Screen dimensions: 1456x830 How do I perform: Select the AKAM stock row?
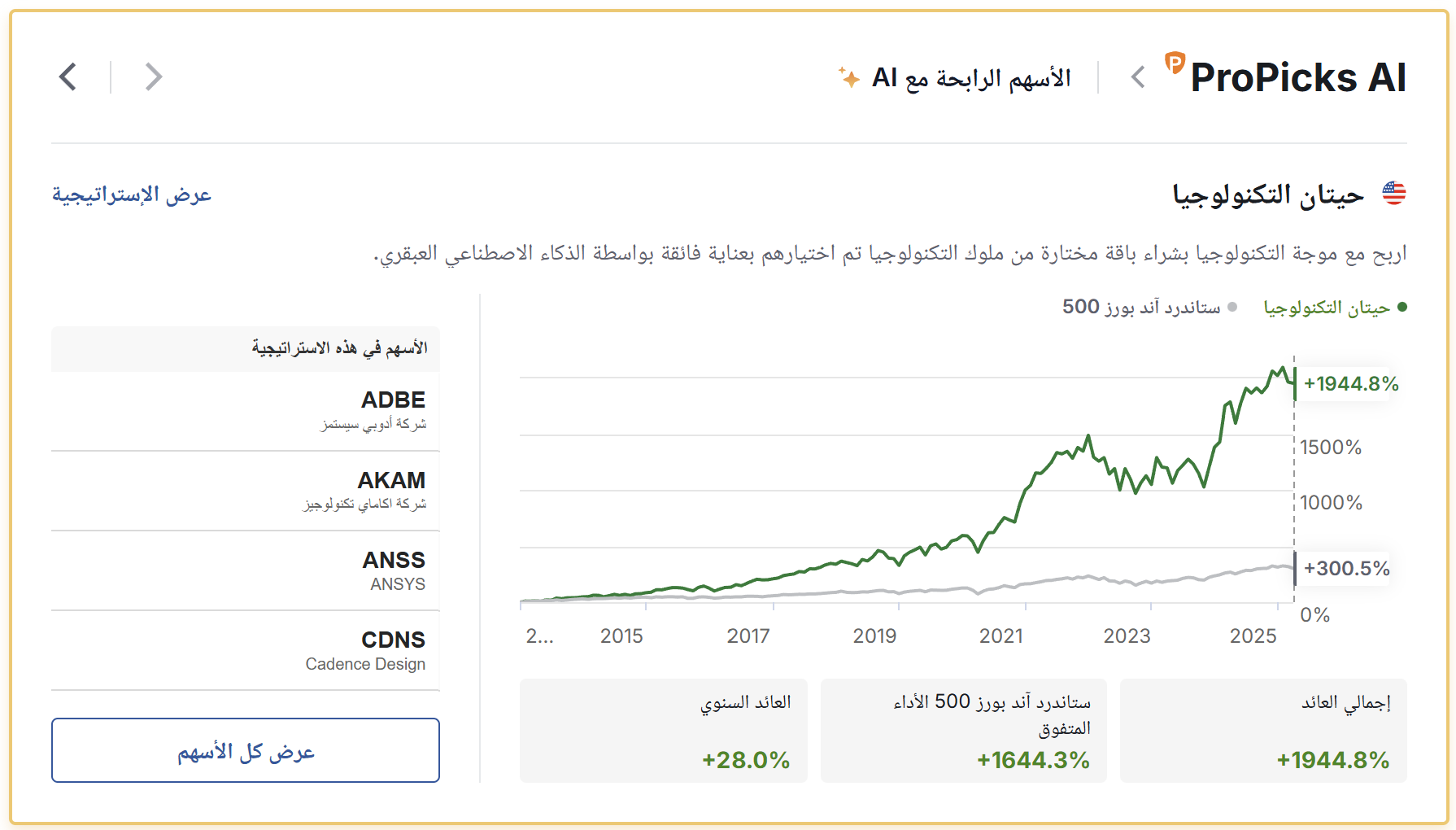click(x=246, y=491)
